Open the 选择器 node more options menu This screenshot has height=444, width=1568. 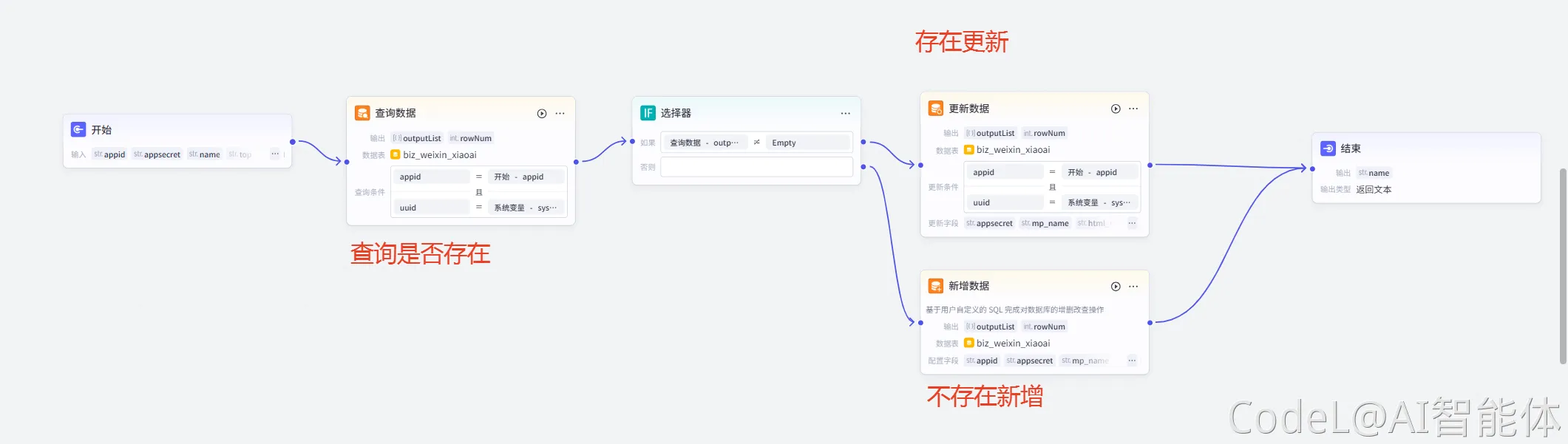click(x=845, y=114)
